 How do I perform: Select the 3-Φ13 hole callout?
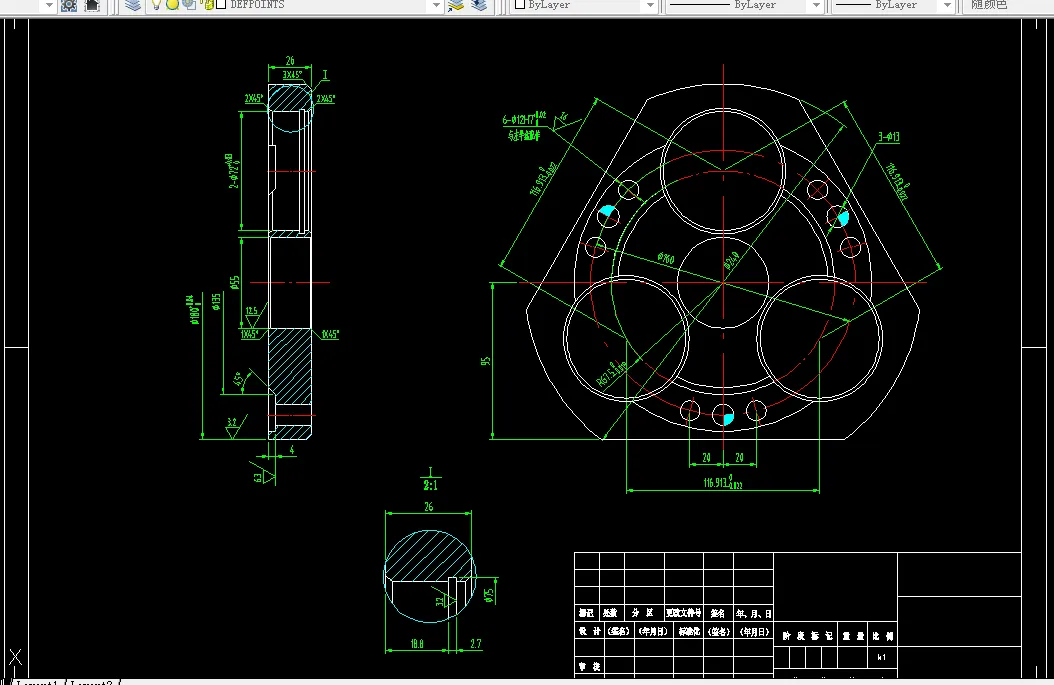point(889,136)
